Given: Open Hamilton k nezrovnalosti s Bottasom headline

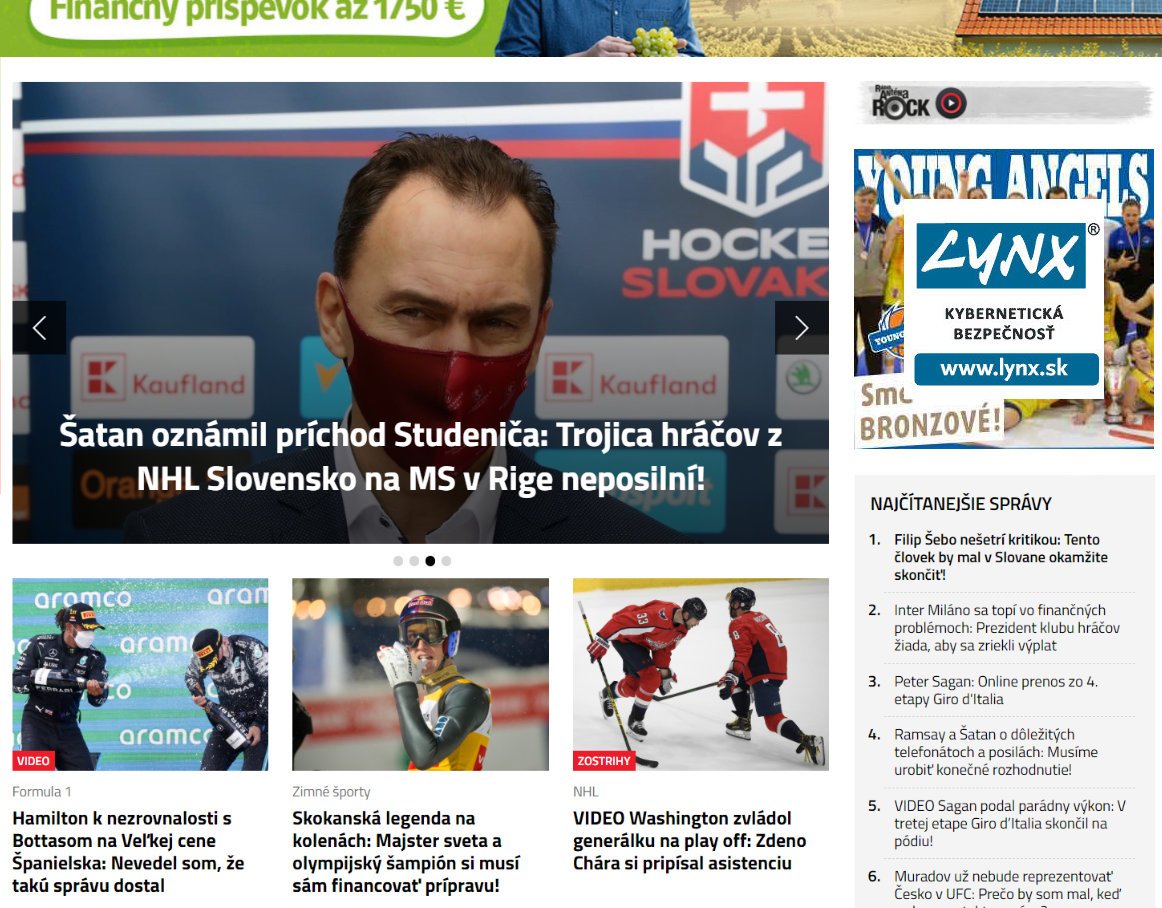Looking at the screenshot, I should (x=128, y=852).
